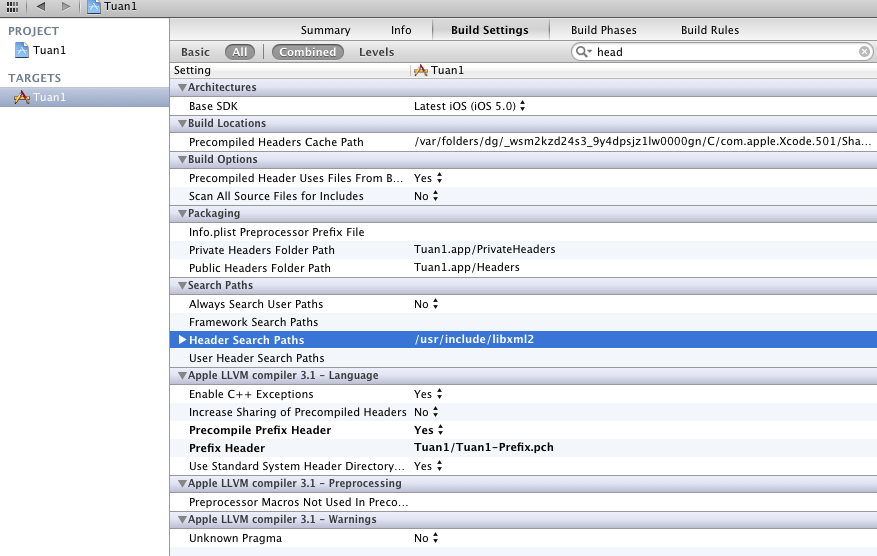Viewport: 877px width, 556px height.
Task: Collapse Apple LLVM compiler 3.1 Warnings section
Action: [182, 520]
